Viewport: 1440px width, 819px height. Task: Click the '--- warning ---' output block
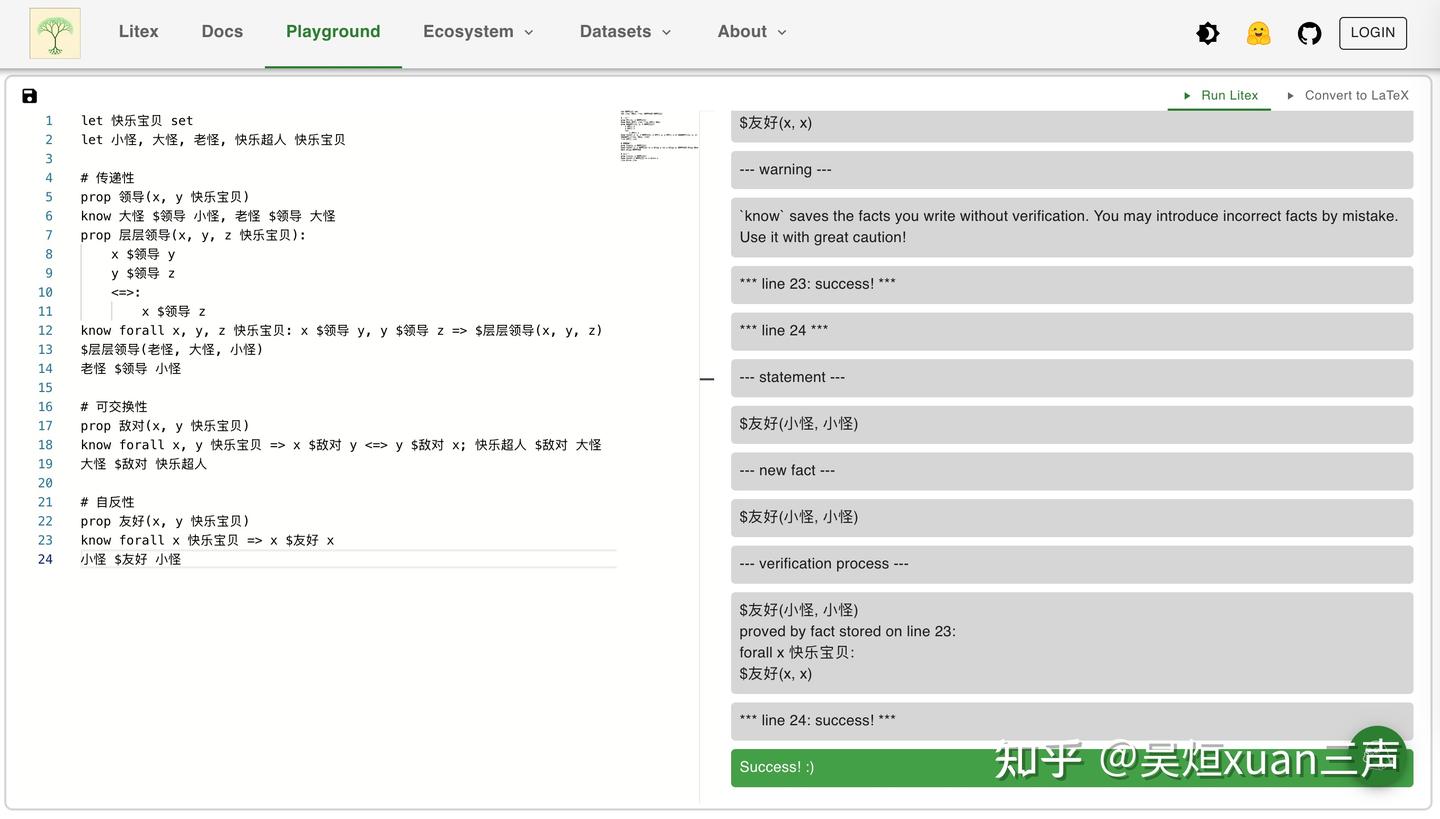(x=1072, y=170)
